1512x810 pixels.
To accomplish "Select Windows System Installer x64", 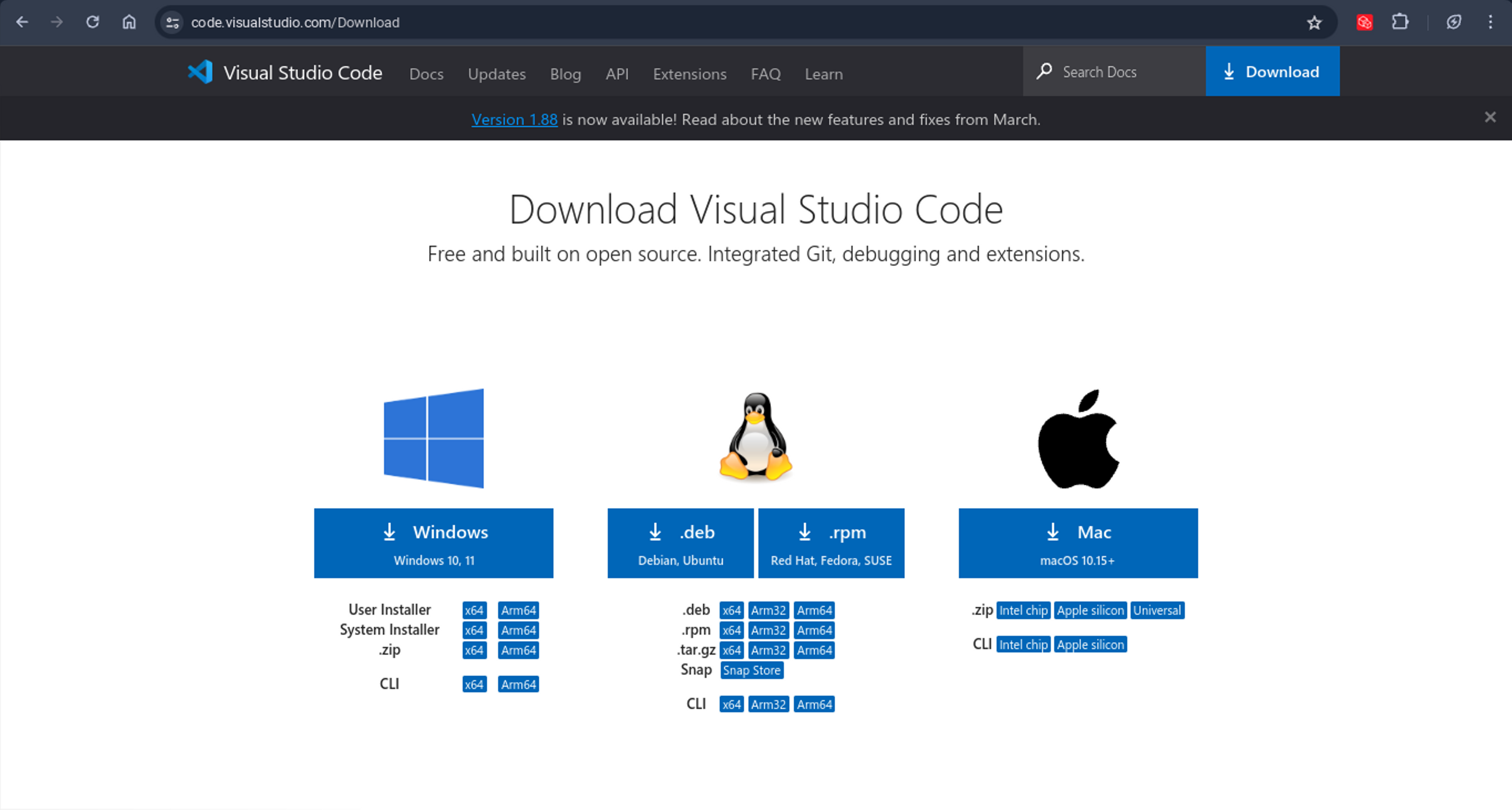I will pos(474,630).
